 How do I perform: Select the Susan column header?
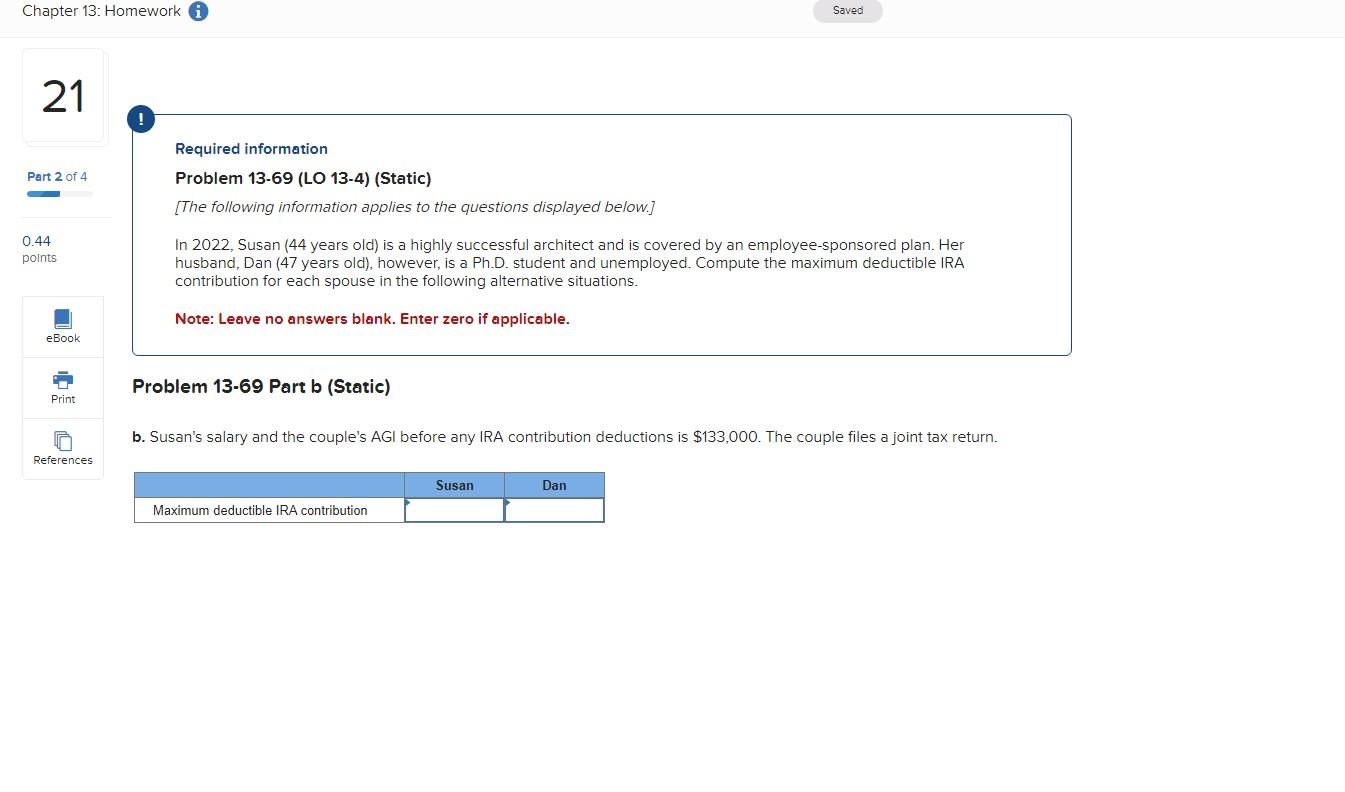pos(455,485)
